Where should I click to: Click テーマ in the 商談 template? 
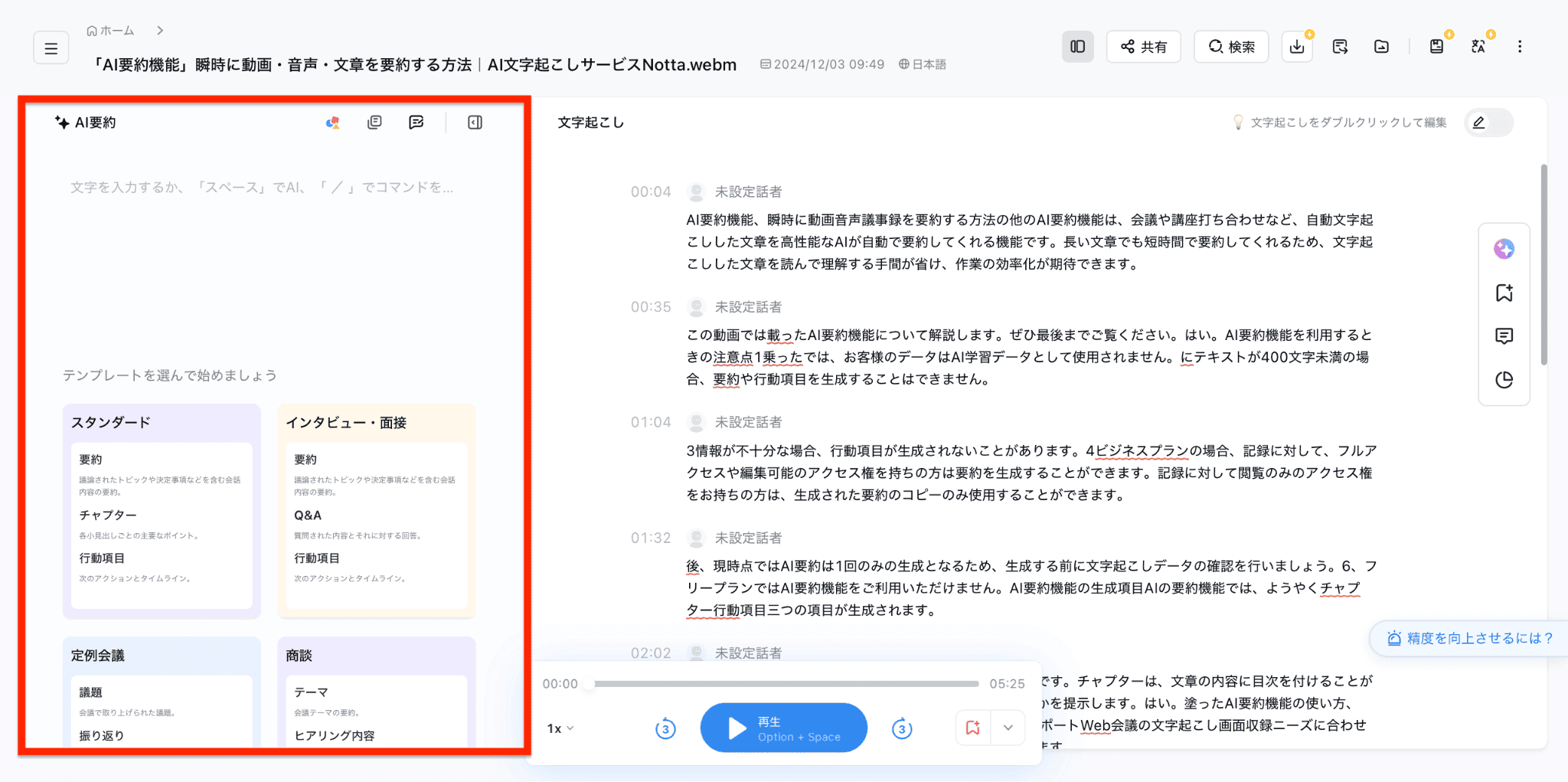tap(311, 692)
